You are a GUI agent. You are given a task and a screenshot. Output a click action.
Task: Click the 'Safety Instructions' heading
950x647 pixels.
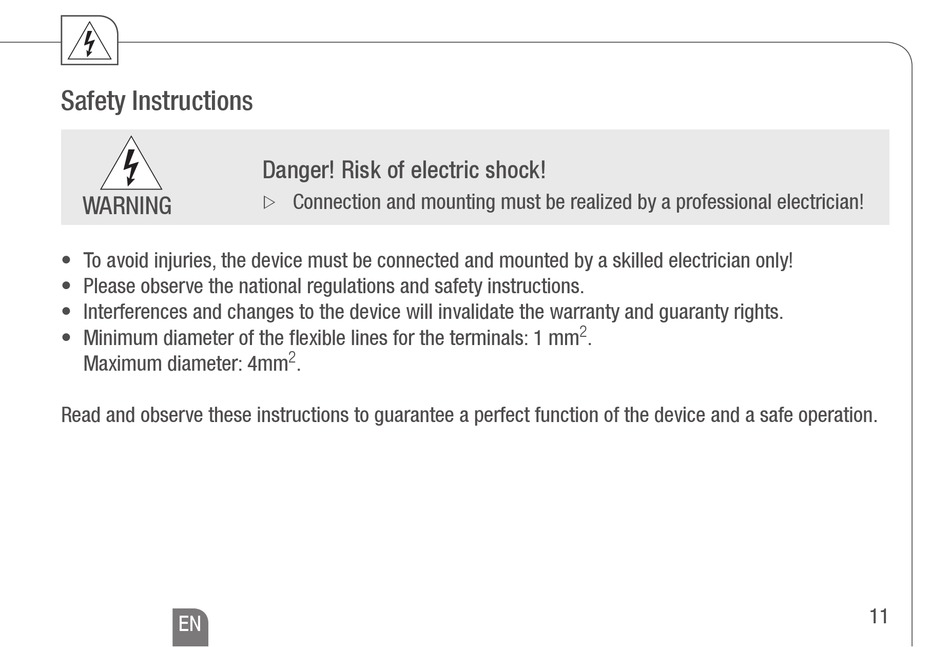pos(157,101)
